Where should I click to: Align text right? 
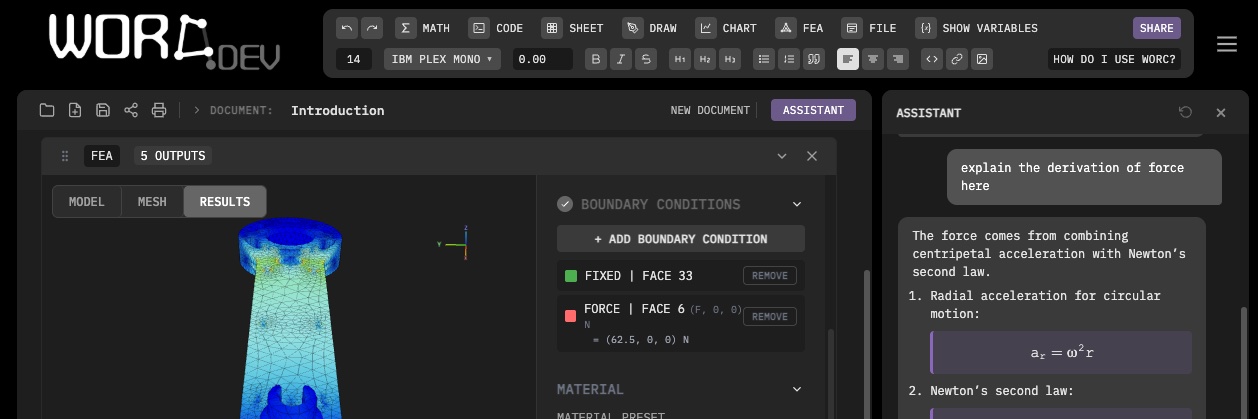click(899, 59)
